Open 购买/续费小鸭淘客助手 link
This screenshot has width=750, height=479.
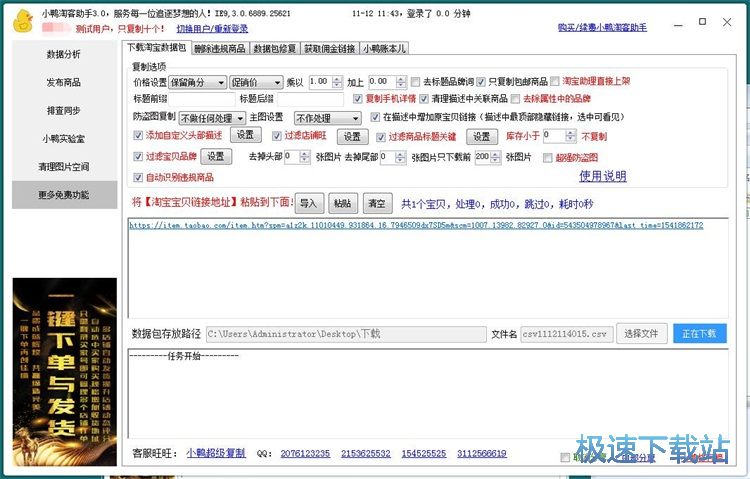click(603, 27)
